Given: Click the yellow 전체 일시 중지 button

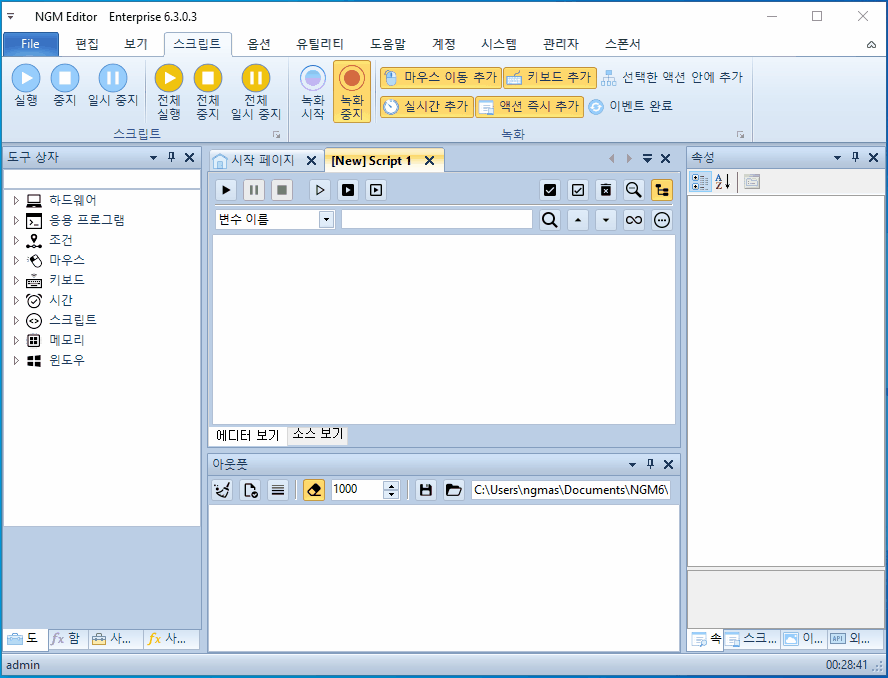Looking at the screenshot, I should [x=255, y=92].
